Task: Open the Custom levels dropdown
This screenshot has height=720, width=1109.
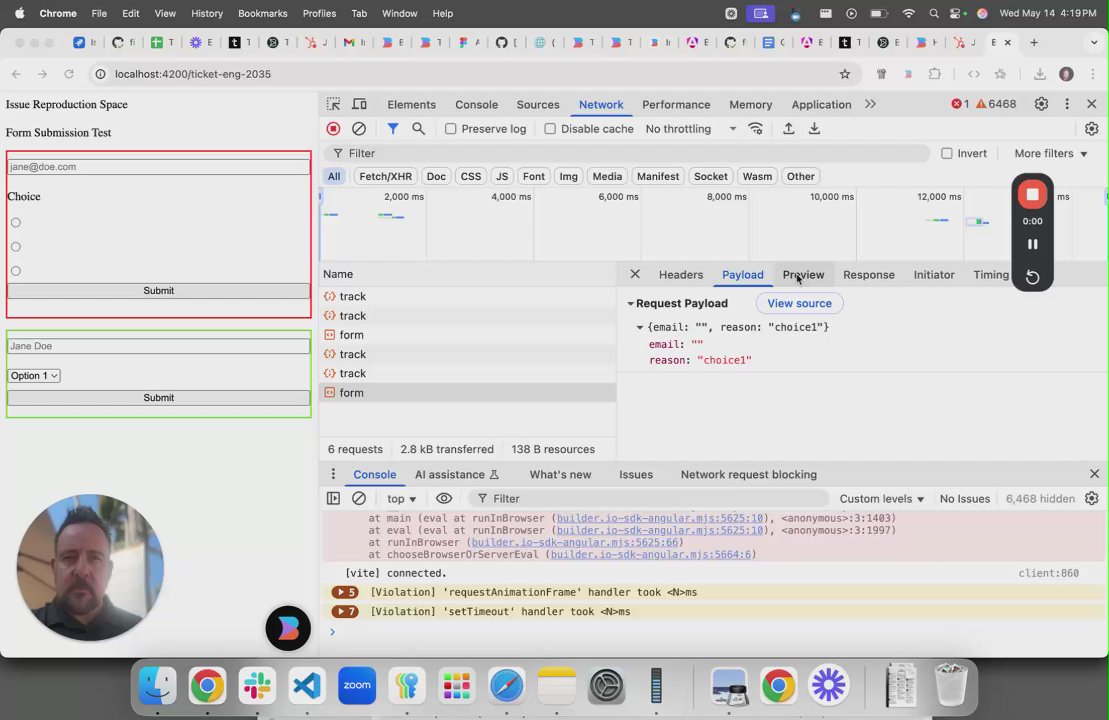Action: tap(882, 499)
